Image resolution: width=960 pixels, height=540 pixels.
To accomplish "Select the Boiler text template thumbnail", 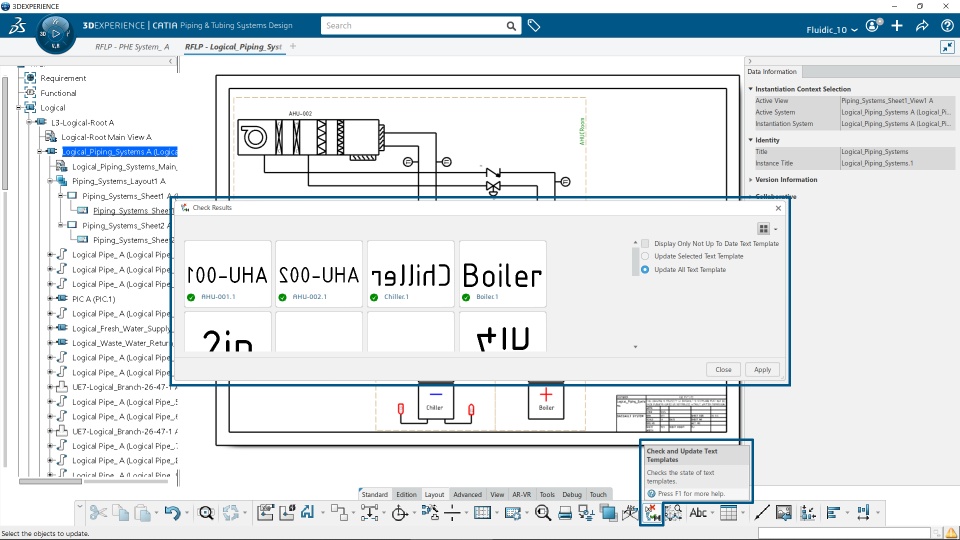I will click(x=503, y=274).
